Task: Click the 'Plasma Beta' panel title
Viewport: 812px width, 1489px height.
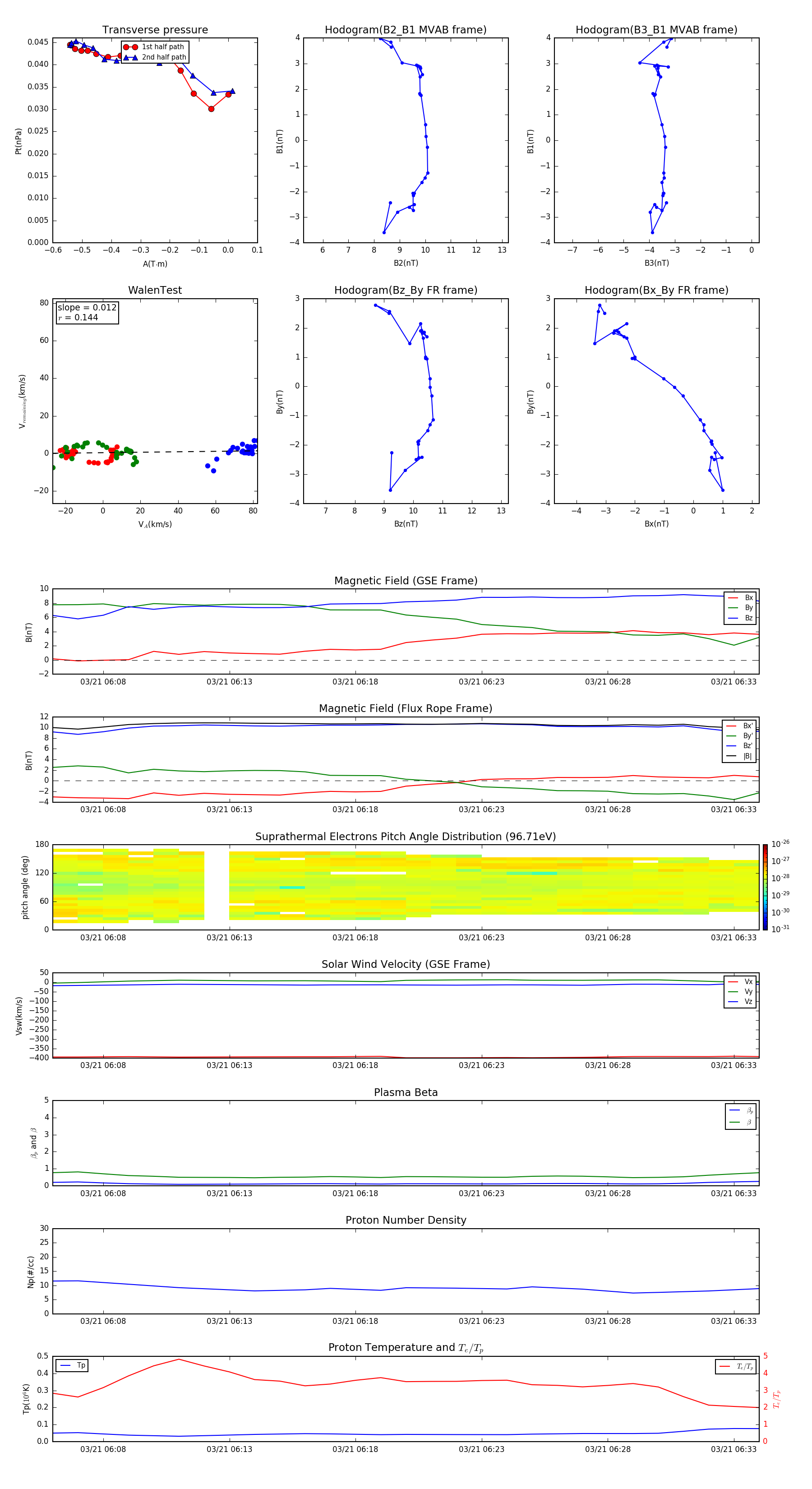Action: point(406,1092)
